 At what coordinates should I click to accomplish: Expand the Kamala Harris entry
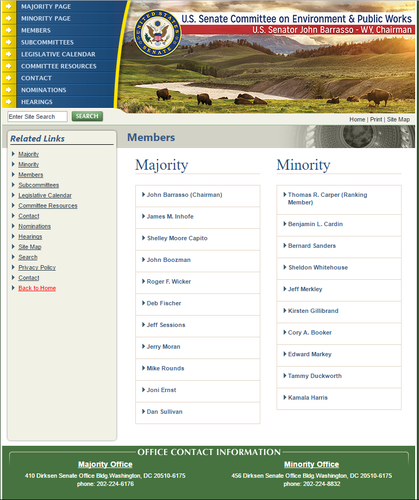point(339,398)
